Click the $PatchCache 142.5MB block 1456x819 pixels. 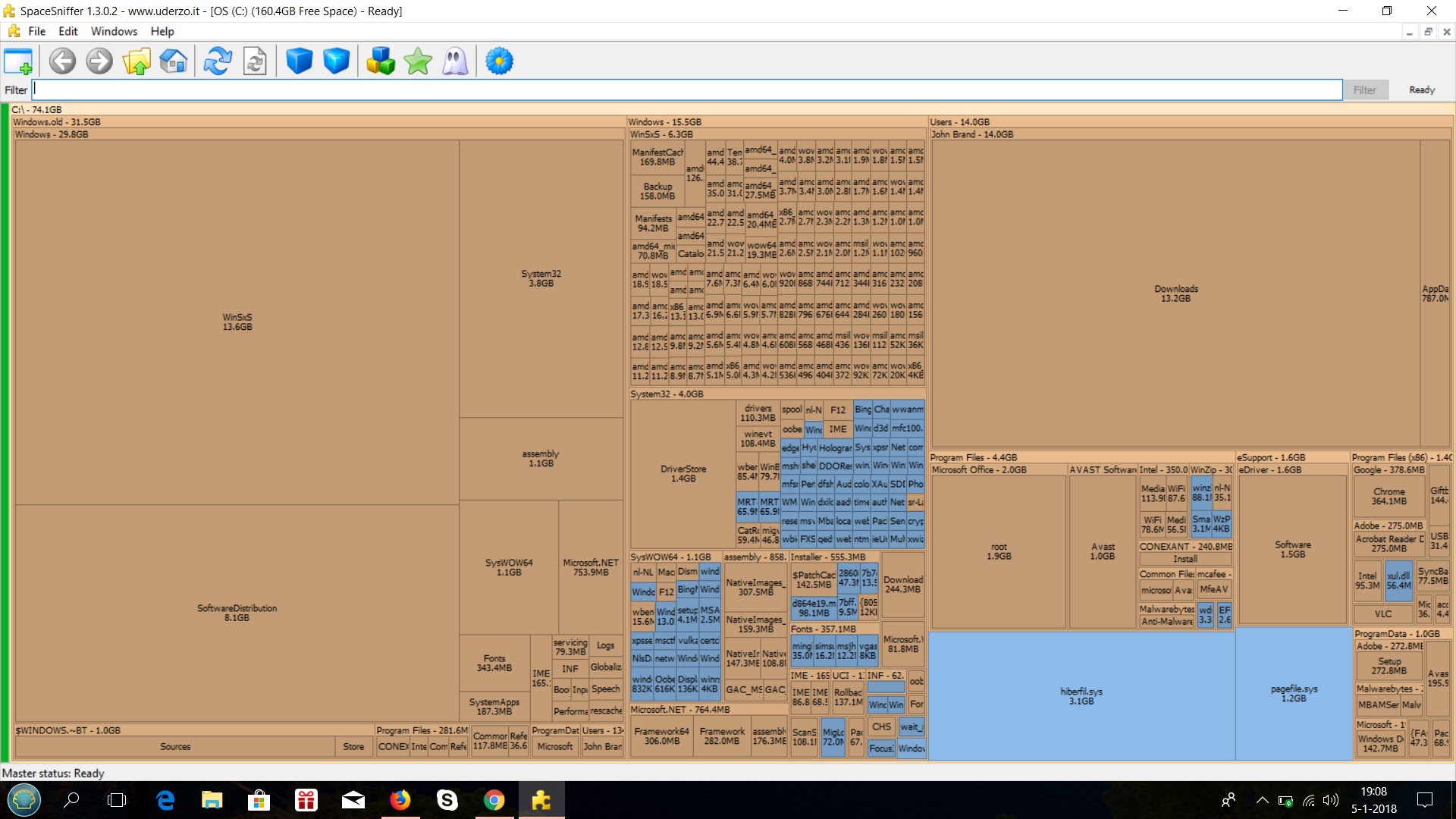(814, 580)
